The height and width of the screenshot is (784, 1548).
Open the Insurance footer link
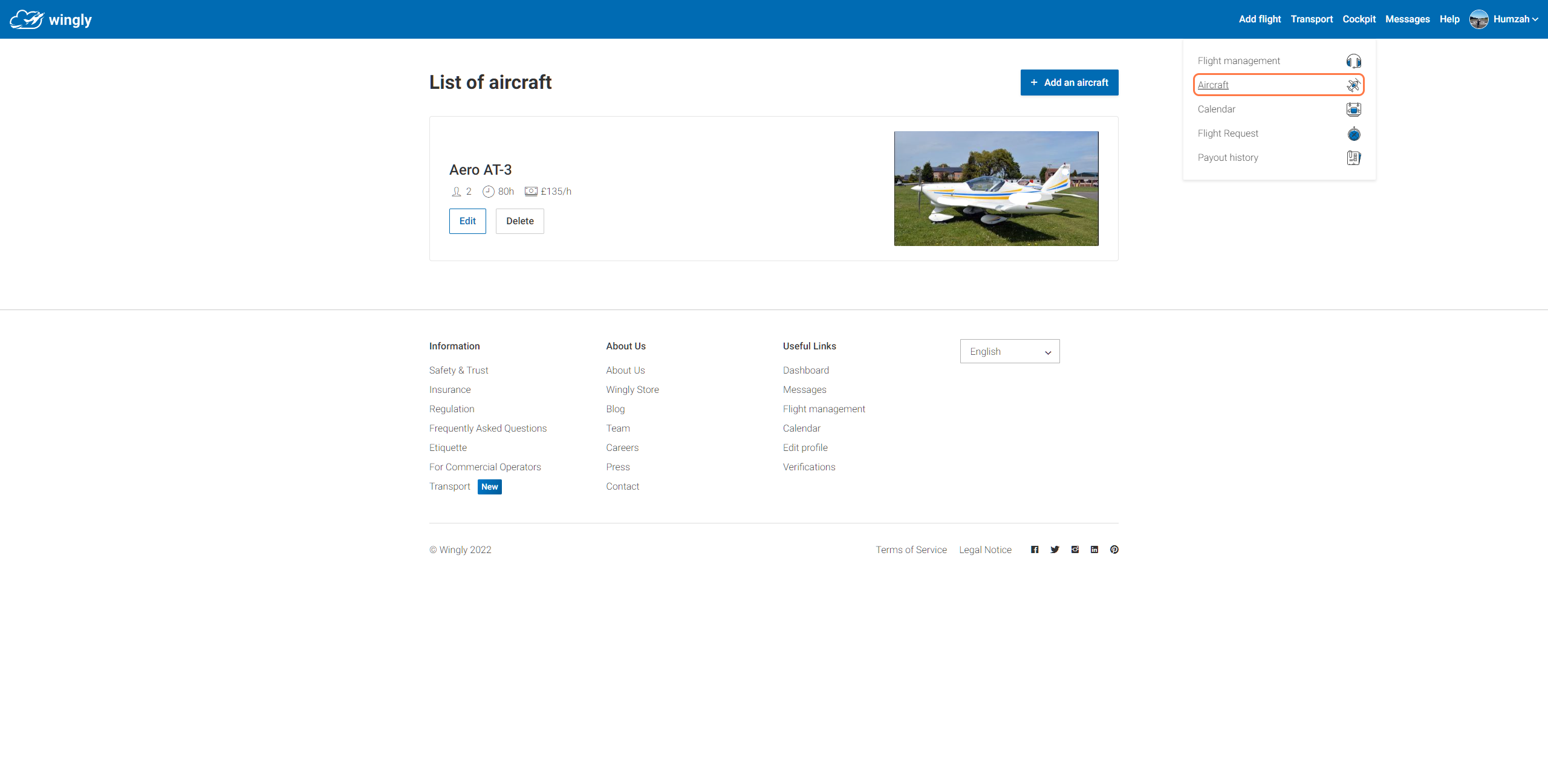tap(450, 390)
